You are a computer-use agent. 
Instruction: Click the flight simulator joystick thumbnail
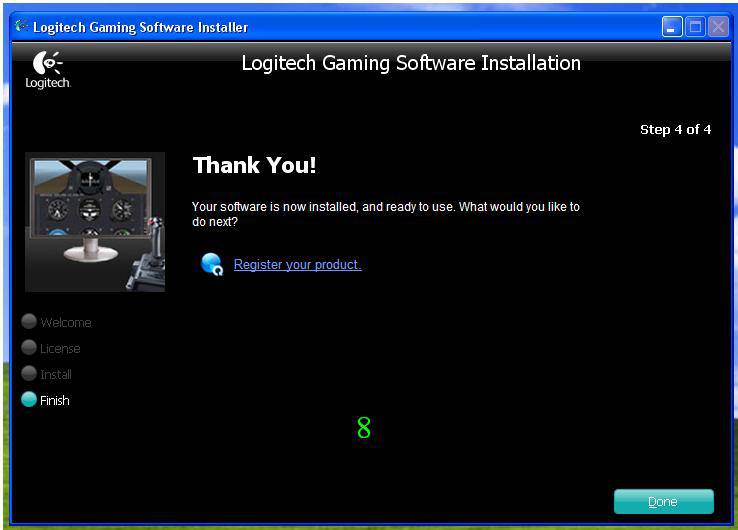[x=95, y=222]
